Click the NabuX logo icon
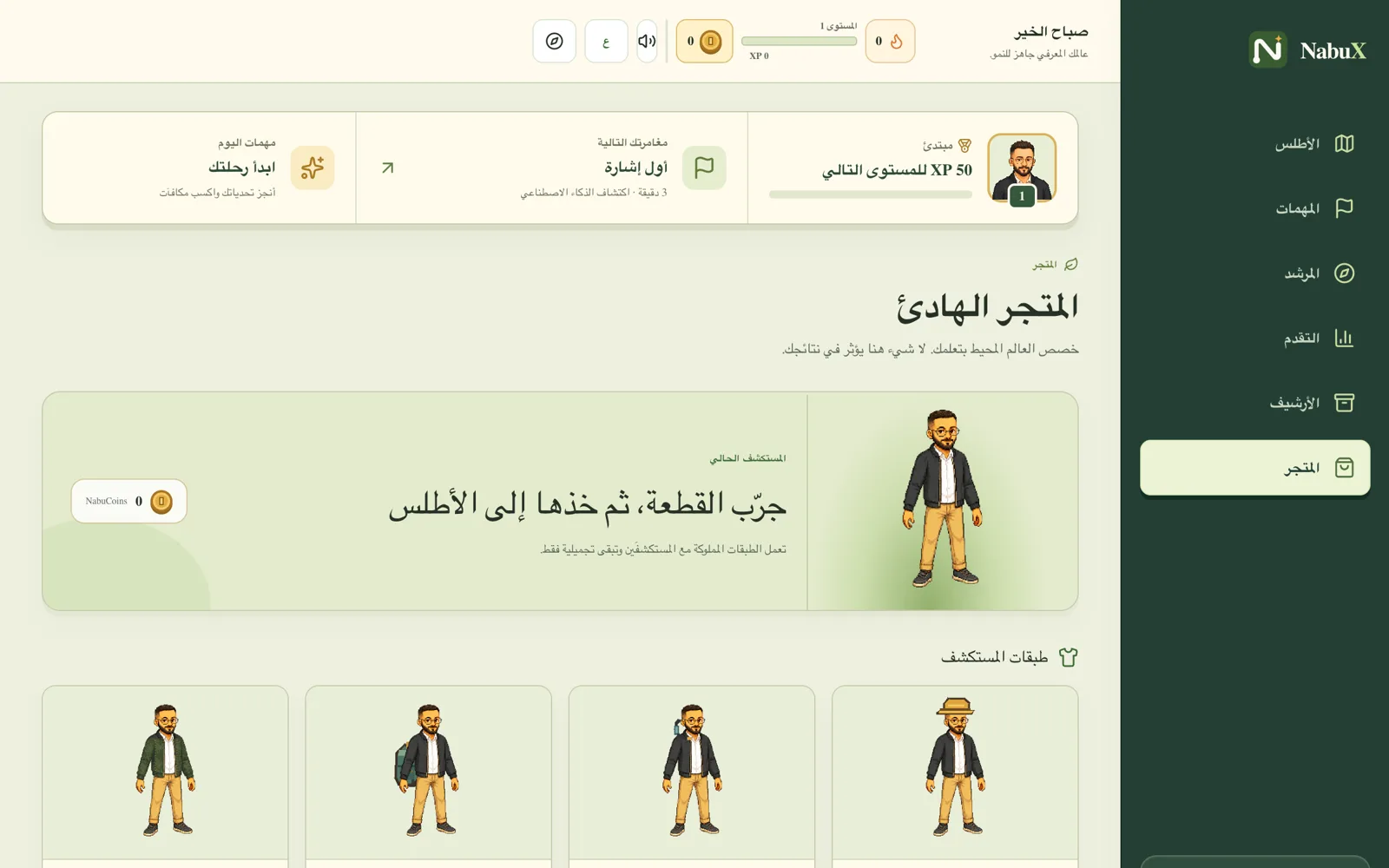This screenshot has width=1389, height=868. (x=1267, y=49)
